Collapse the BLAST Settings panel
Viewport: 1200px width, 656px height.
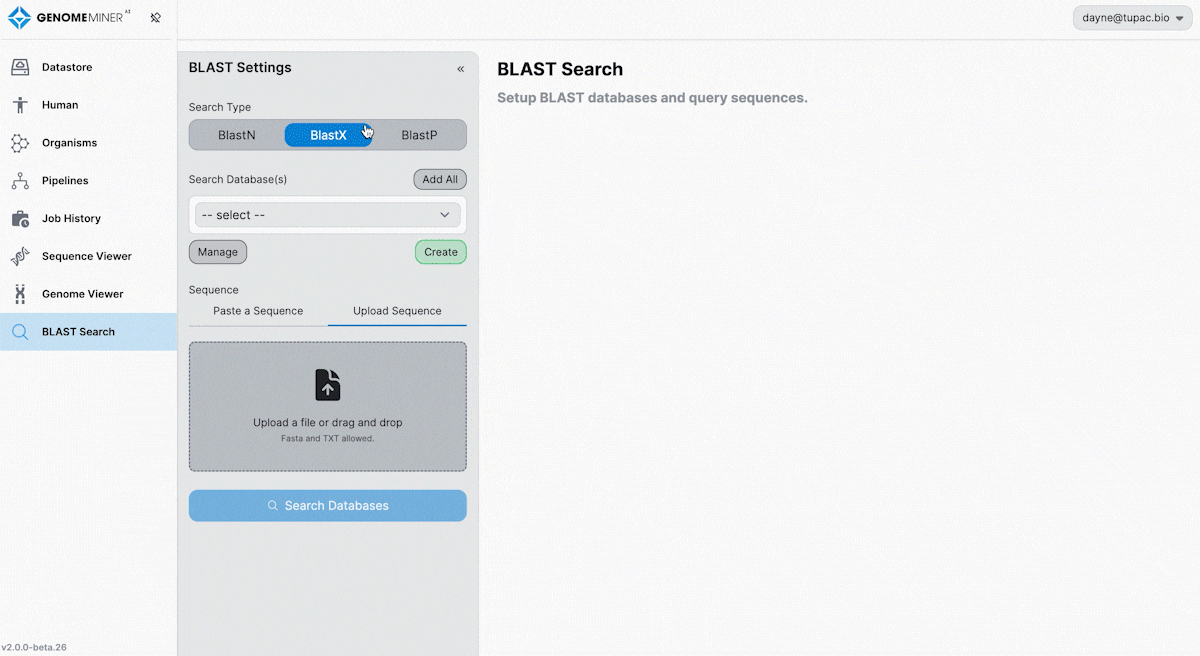(460, 69)
